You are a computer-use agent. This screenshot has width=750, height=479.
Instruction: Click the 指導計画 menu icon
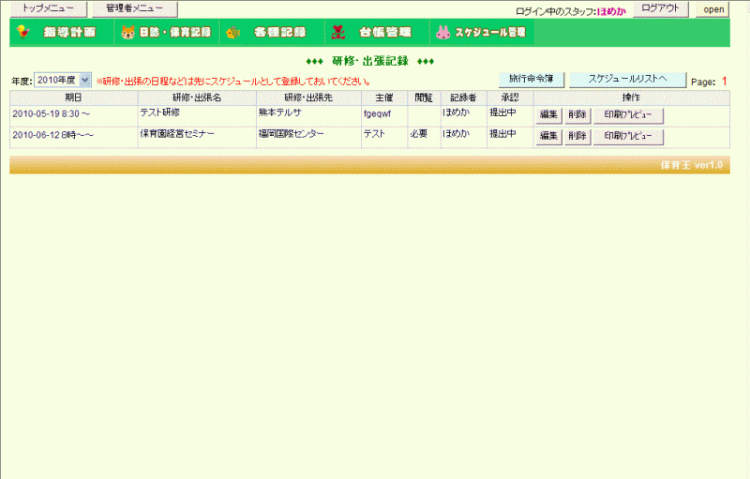pos(22,32)
